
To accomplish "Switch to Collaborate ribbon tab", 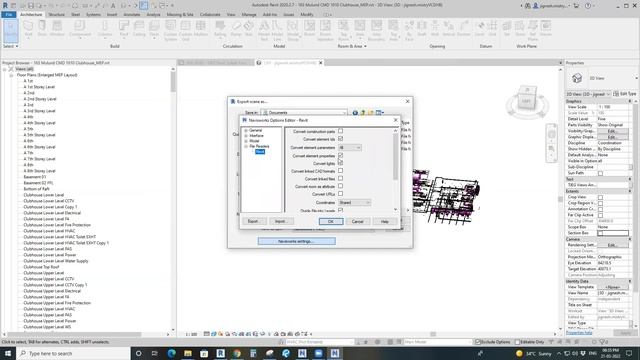I will [x=210, y=14].
